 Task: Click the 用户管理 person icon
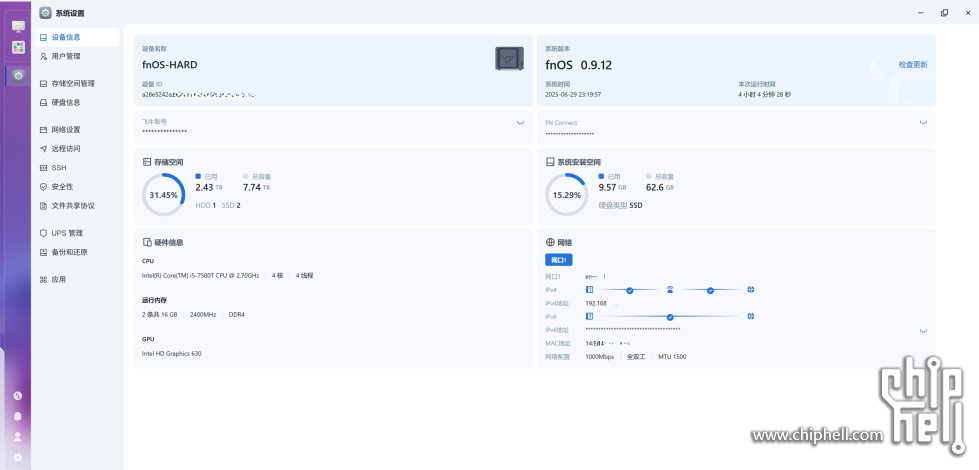pos(43,56)
